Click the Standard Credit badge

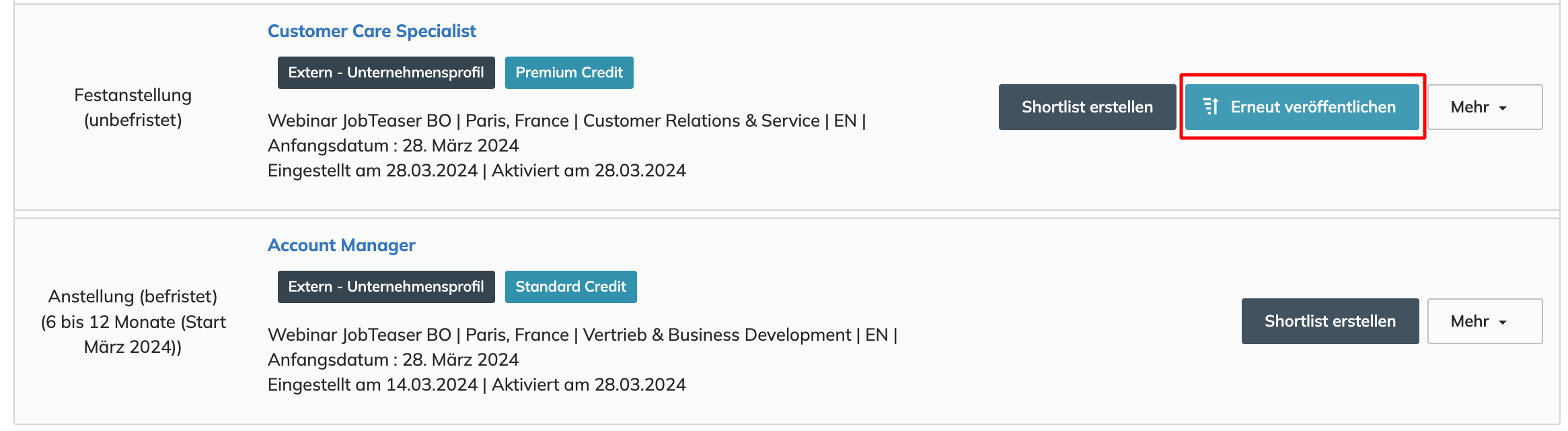(x=570, y=287)
